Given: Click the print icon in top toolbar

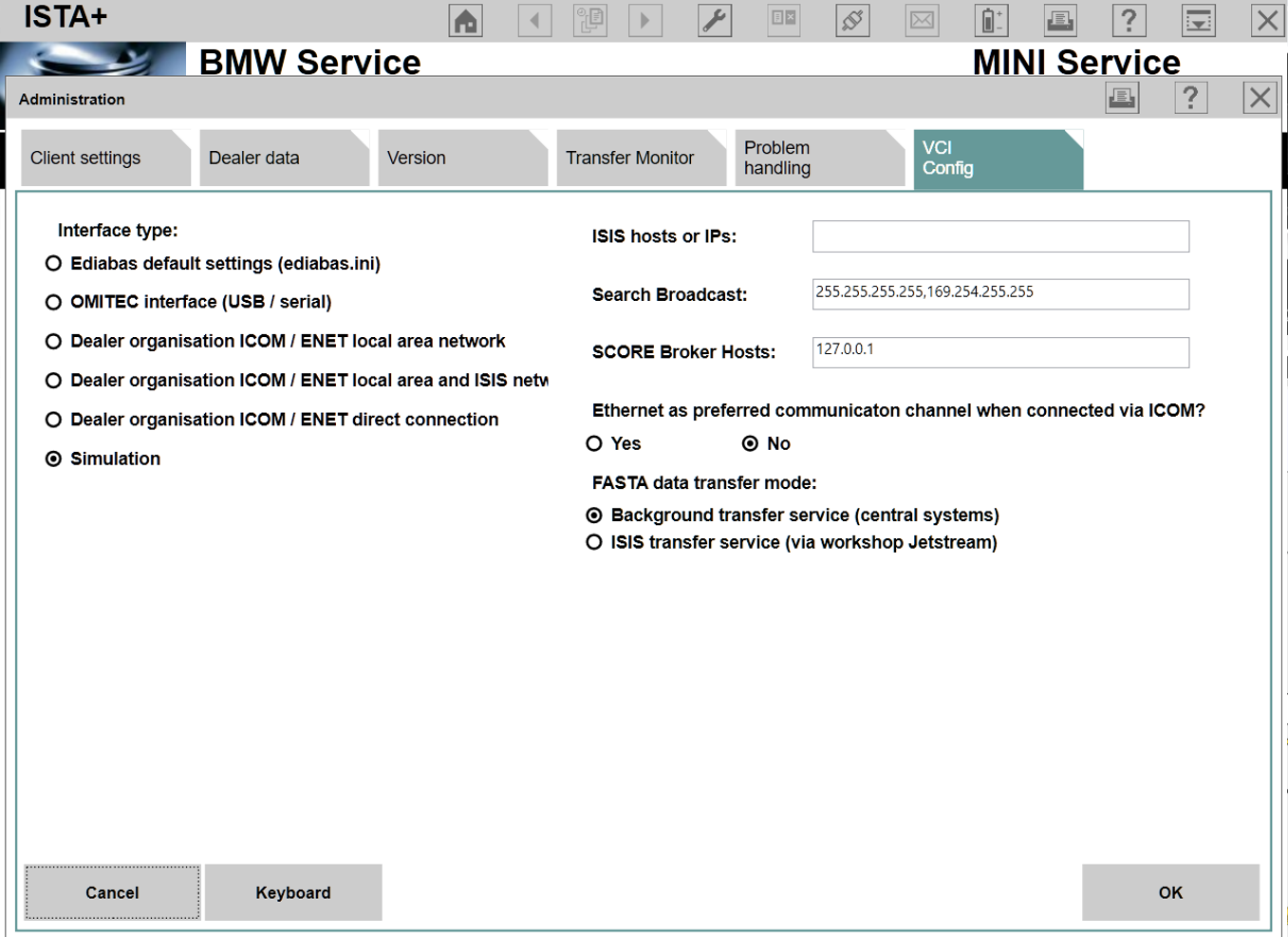Looking at the screenshot, I should (x=1060, y=20).
